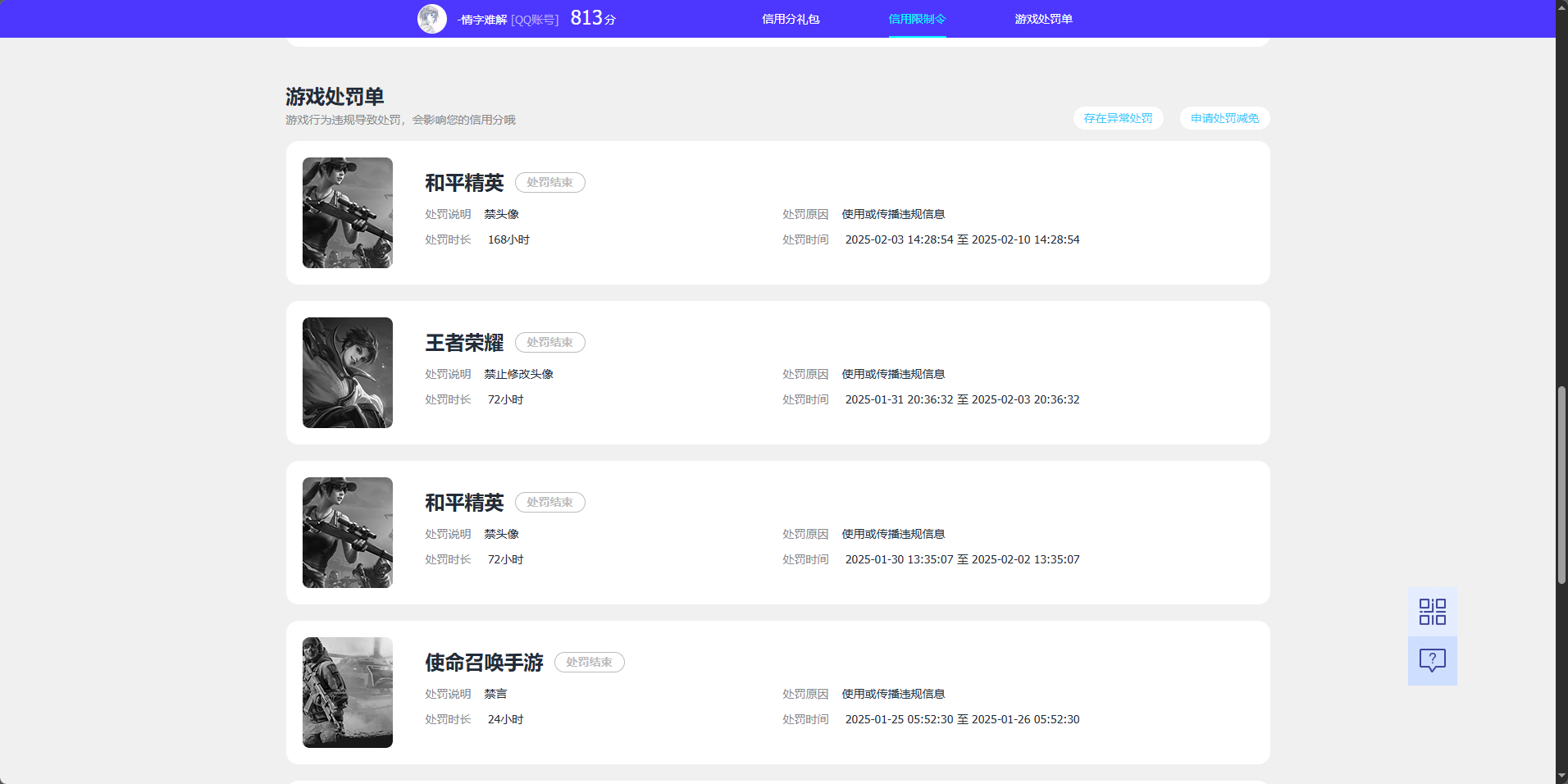Click the 和平精英 game thumbnail on first card
Image resolution: width=1568 pixels, height=784 pixels.
(347, 212)
